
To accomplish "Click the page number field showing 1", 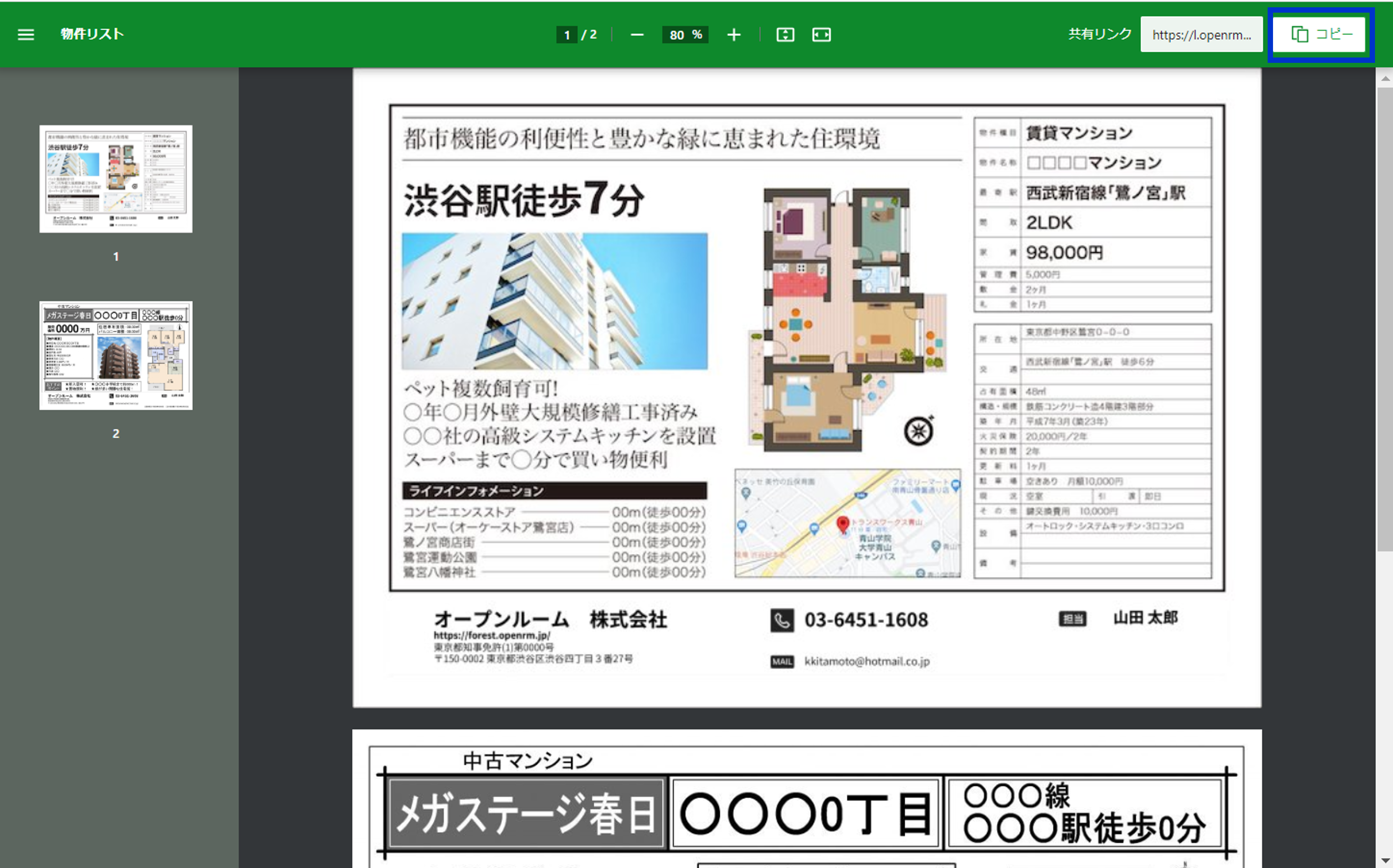I will pyautogui.click(x=567, y=34).
